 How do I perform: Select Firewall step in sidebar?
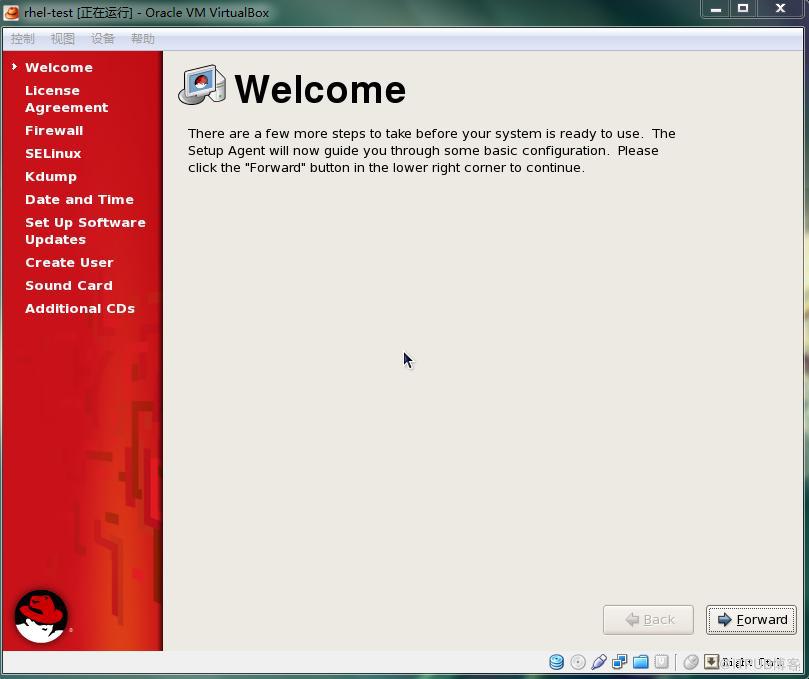(x=54, y=131)
